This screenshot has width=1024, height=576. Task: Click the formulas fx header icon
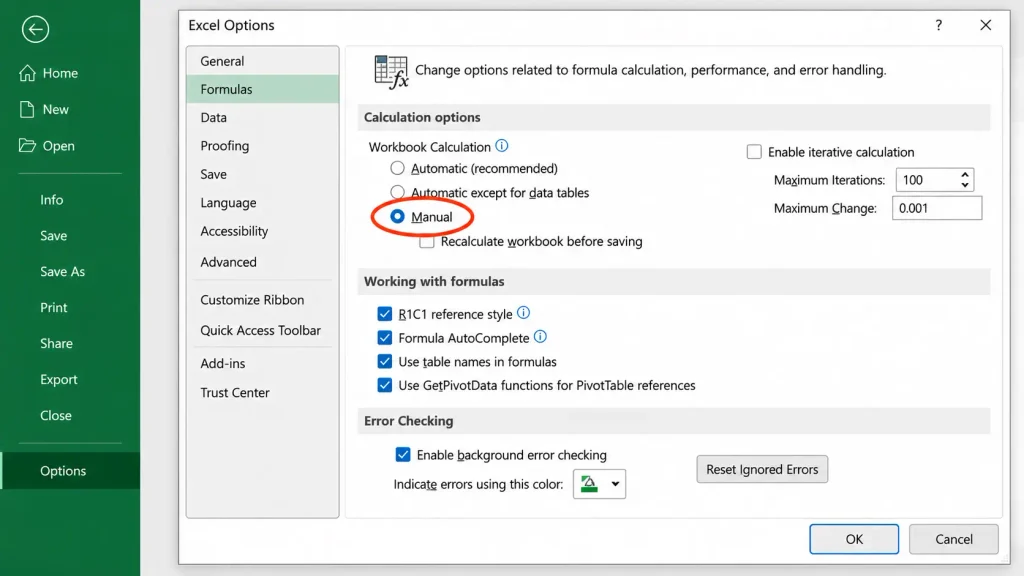click(x=391, y=71)
